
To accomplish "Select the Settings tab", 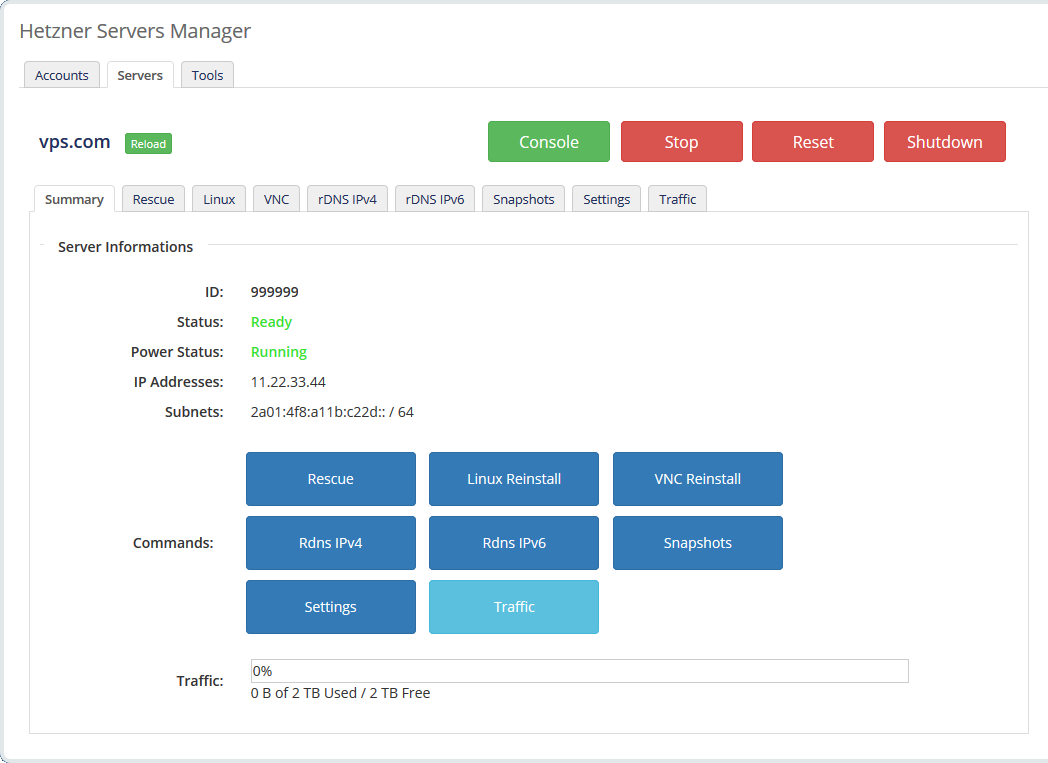I will click(x=606, y=198).
